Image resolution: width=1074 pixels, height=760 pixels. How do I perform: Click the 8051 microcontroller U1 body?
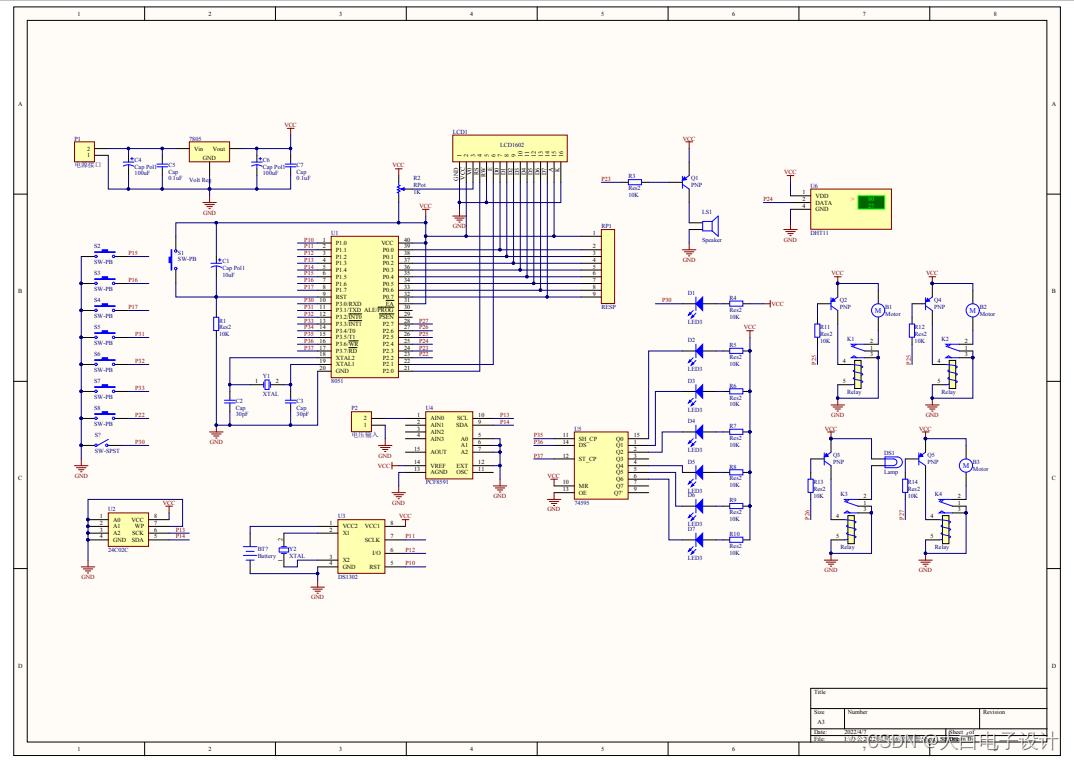[x=364, y=307]
